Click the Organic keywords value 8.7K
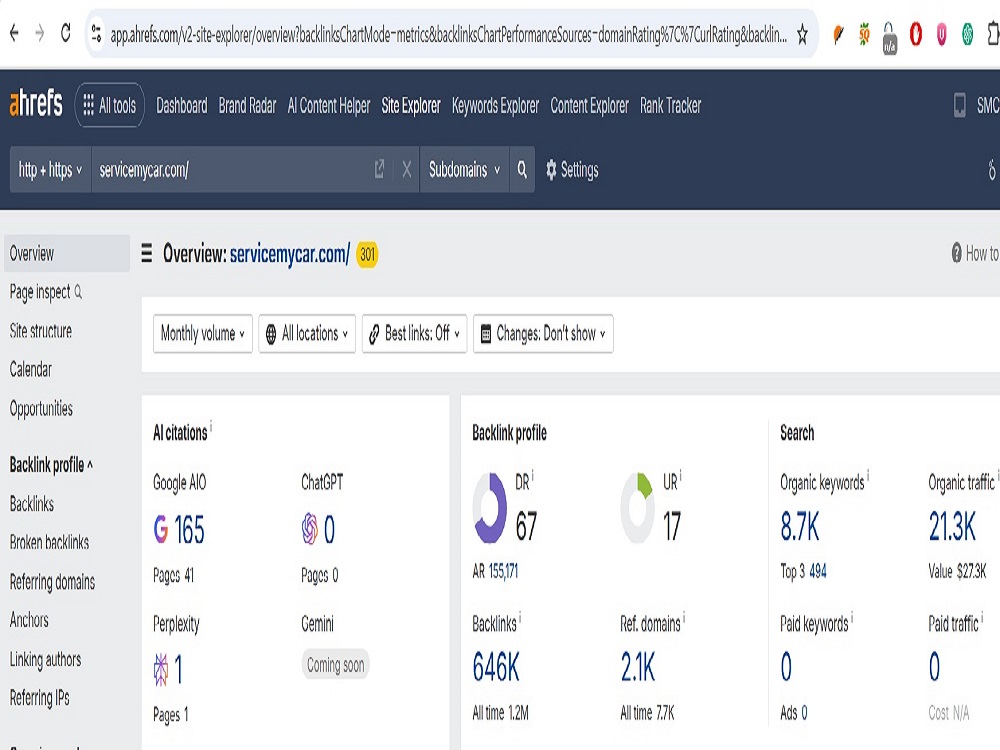Screen dimensions: 1000x750 tap(800, 527)
